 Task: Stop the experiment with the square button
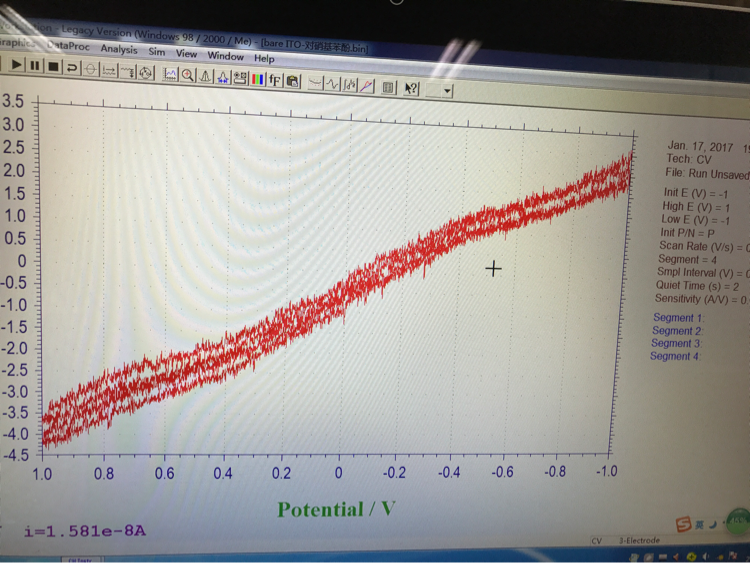[53, 66]
